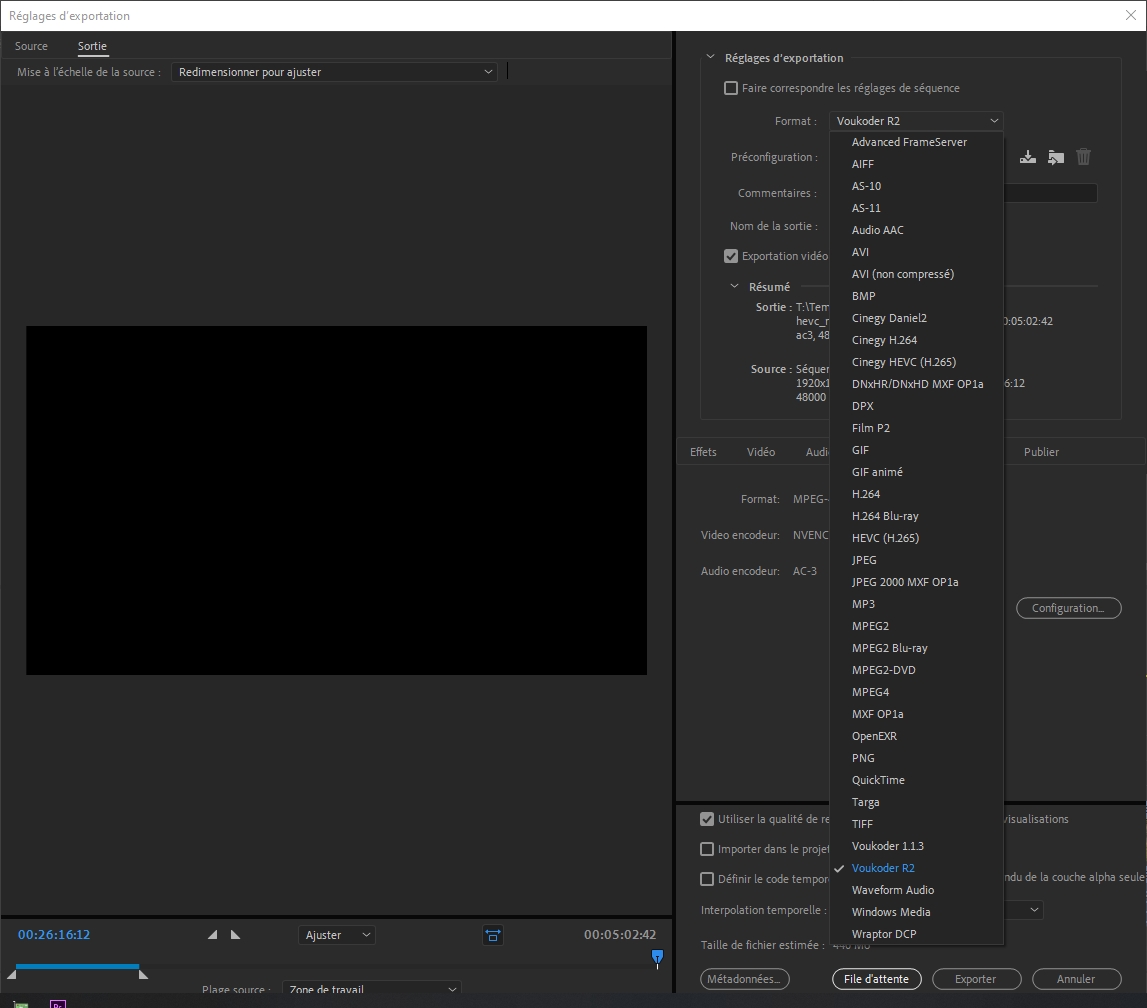Open the Ajuster zoom dropdown

[336, 935]
